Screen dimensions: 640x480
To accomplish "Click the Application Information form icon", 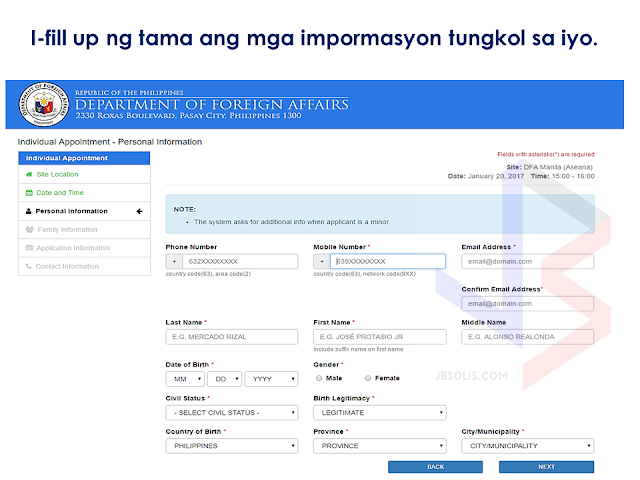I will click(x=29, y=248).
